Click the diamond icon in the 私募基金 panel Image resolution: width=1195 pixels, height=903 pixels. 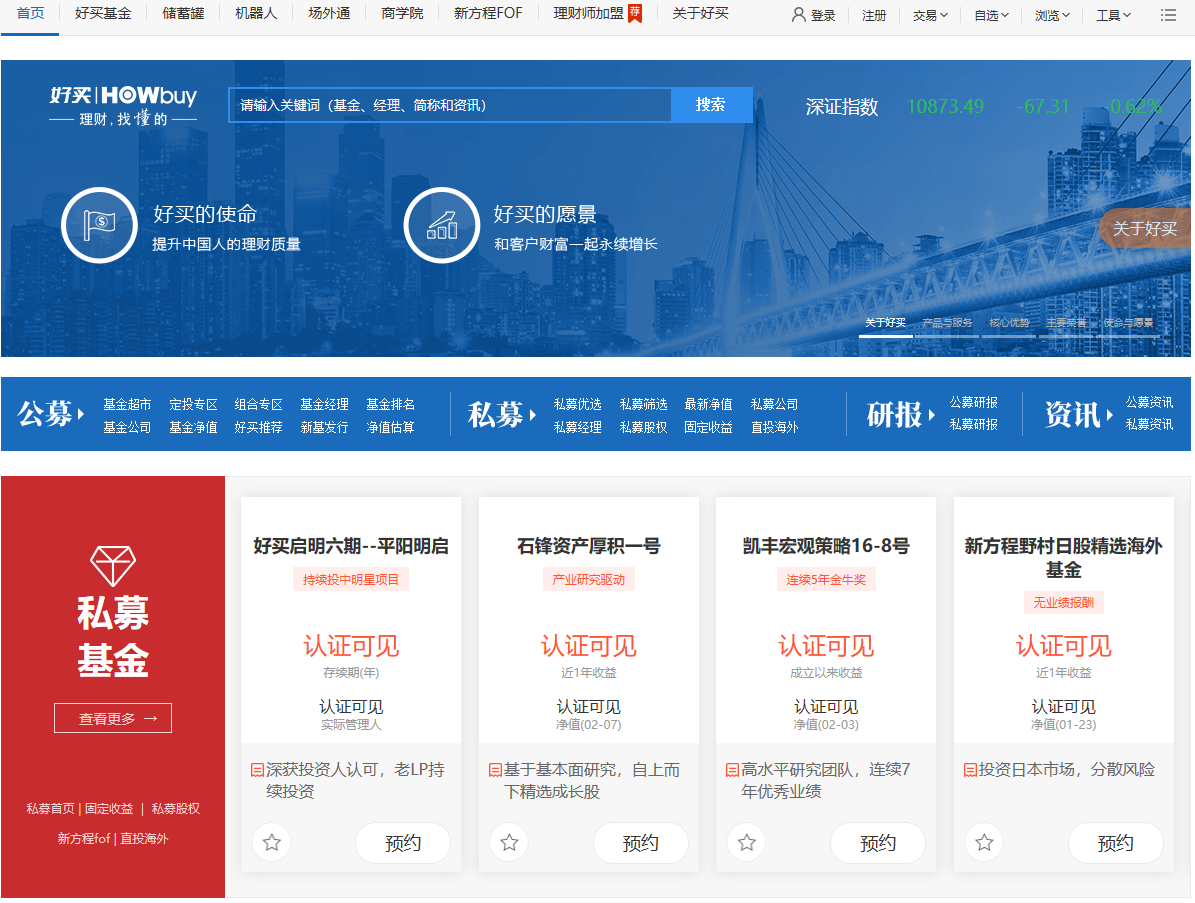(112, 564)
